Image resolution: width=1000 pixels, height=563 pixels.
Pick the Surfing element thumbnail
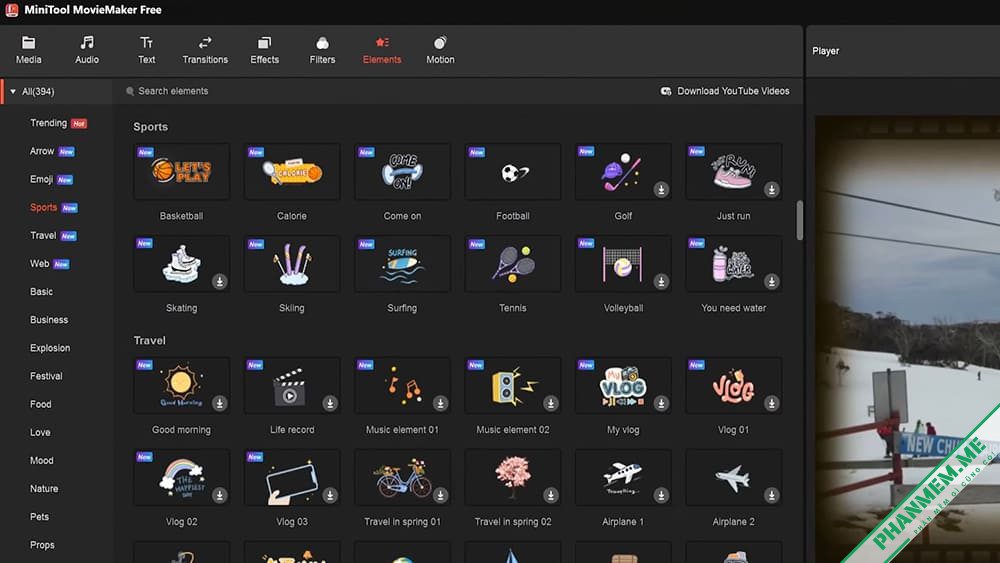(402, 263)
